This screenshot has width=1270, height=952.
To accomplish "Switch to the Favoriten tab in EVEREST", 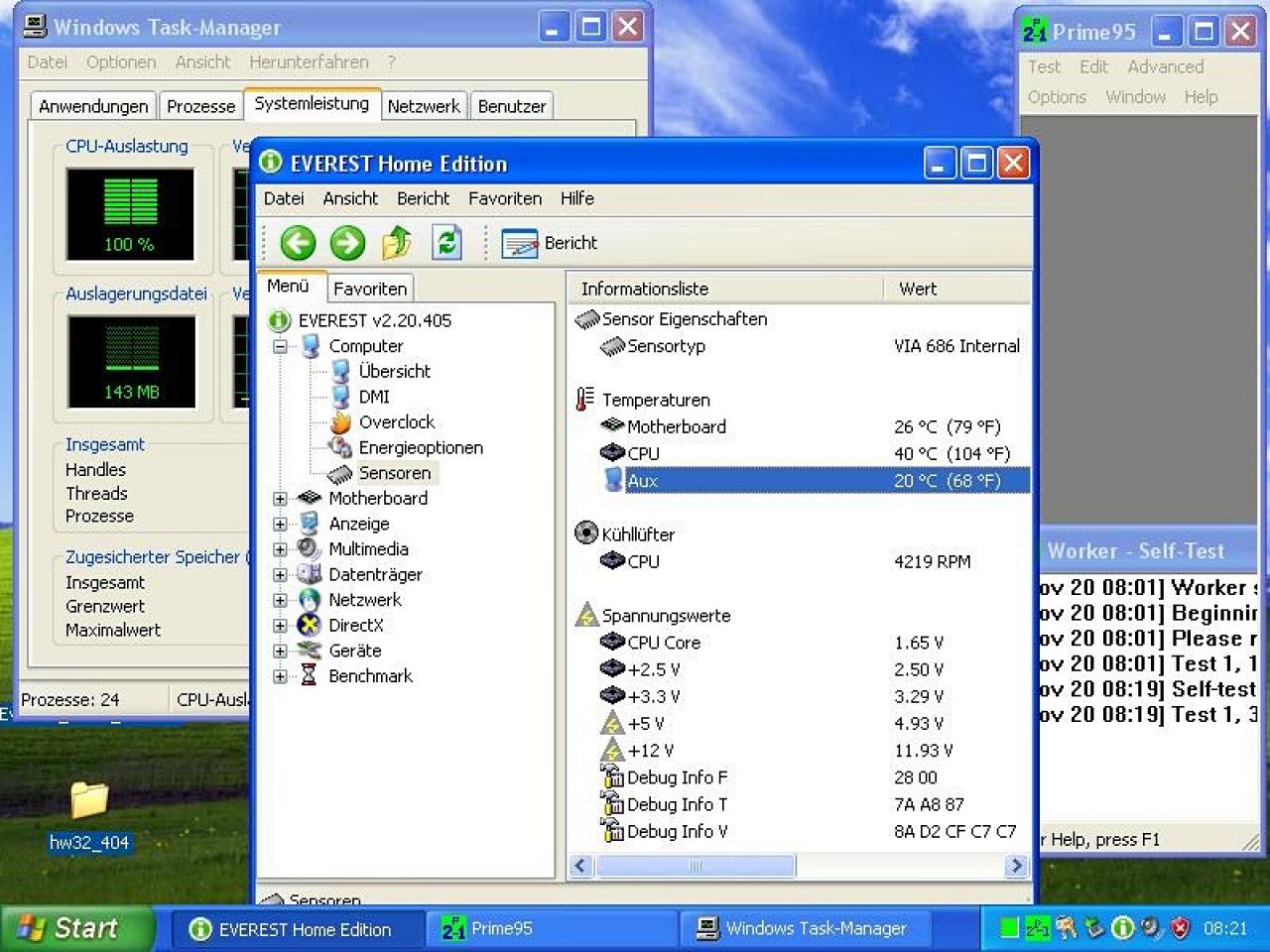I will pyautogui.click(x=370, y=289).
